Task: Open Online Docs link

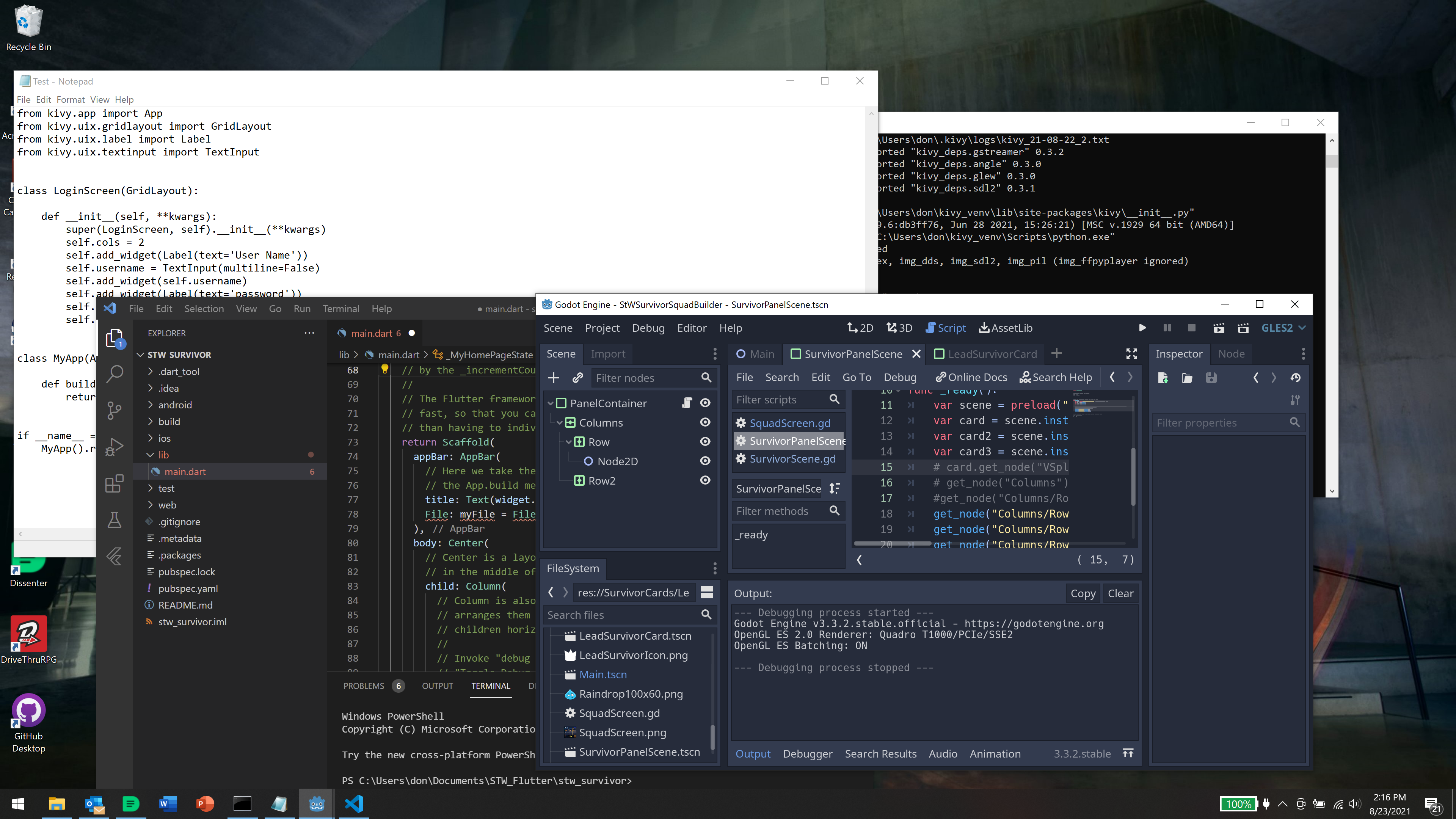Action: (x=971, y=377)
